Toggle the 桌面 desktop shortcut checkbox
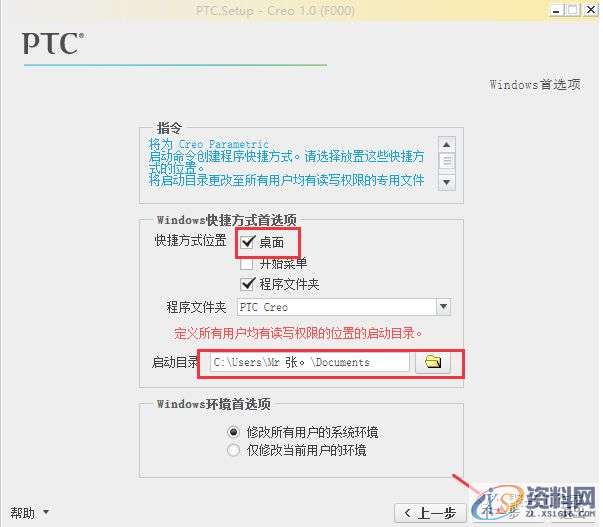The height and width of the screenshot is (527, 603). pyautogui.click(x=247, y=242)
